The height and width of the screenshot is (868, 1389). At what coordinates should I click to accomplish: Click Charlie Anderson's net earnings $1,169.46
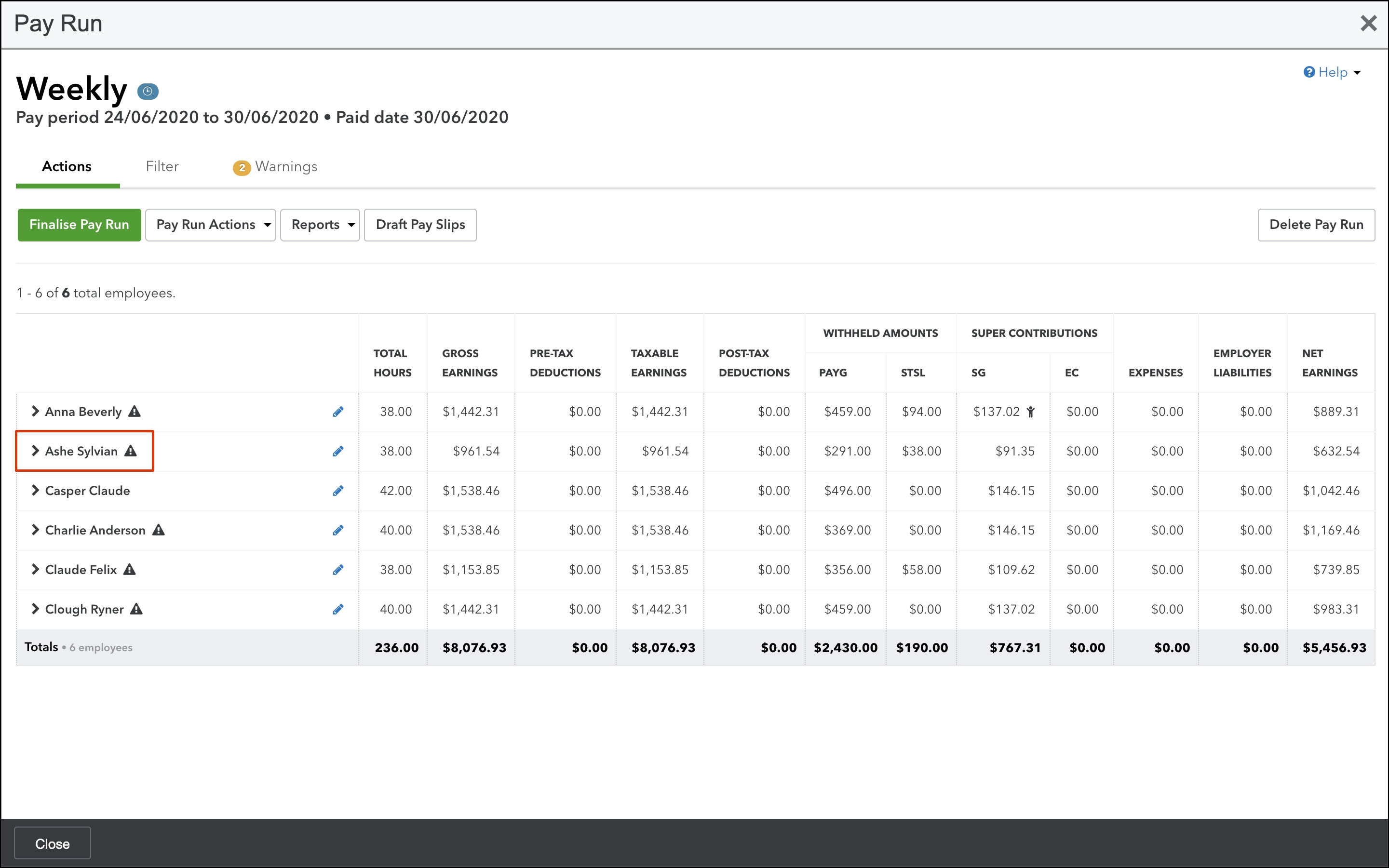coord(1331,531)
